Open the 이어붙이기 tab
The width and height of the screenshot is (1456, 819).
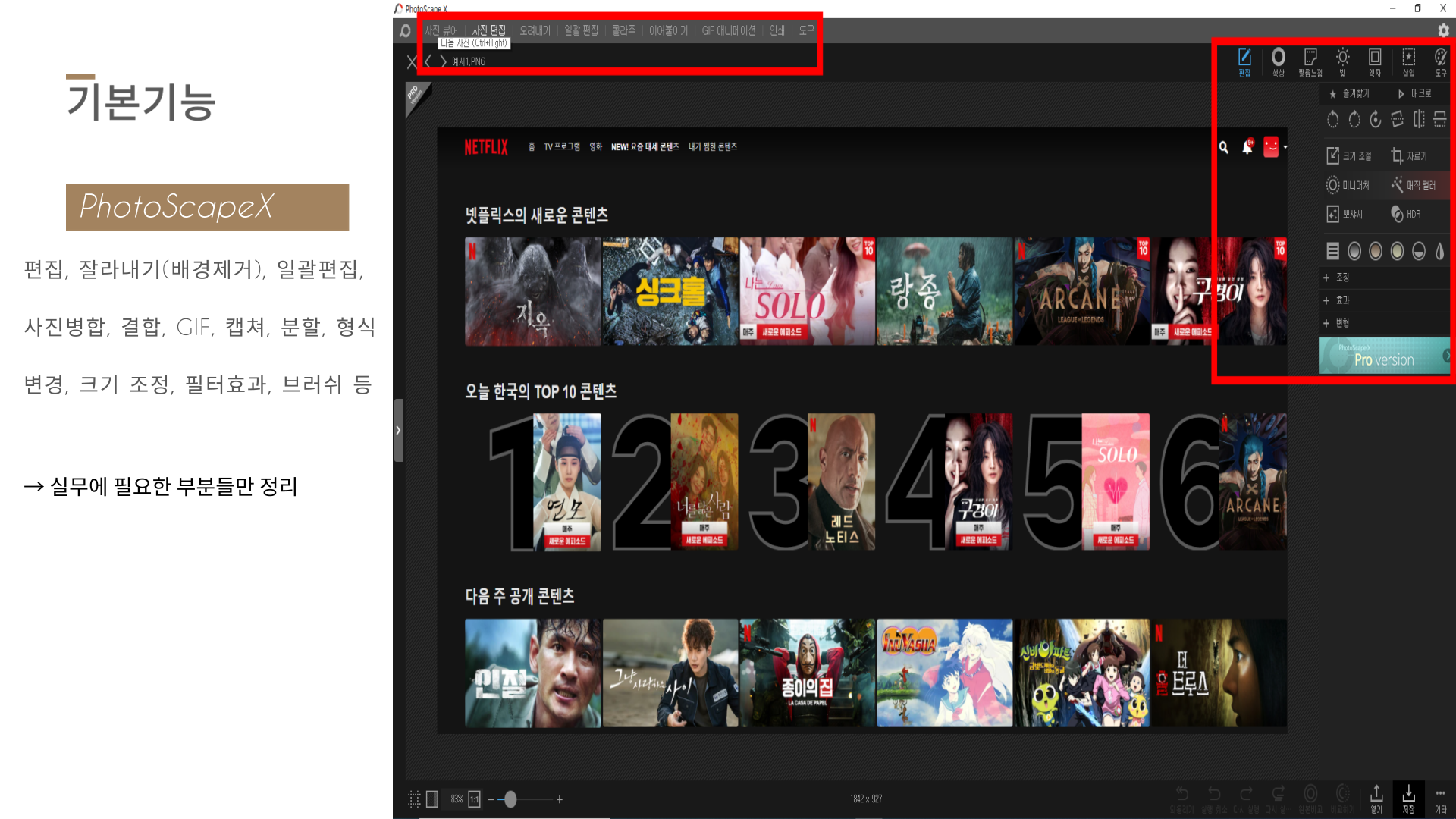[668, 30]
